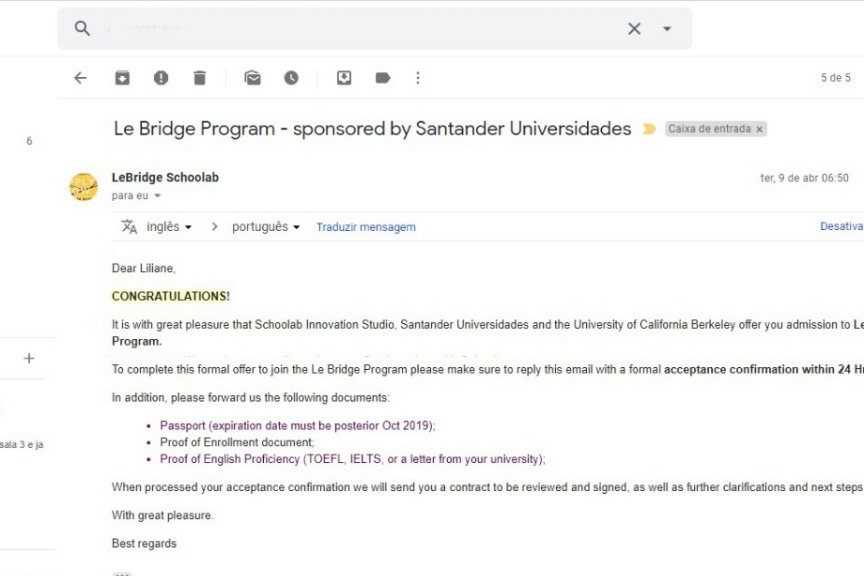Click the Traduzir mensagem link
The width and height of the screenshot is (864, 576).
click(x=366, y=227)
